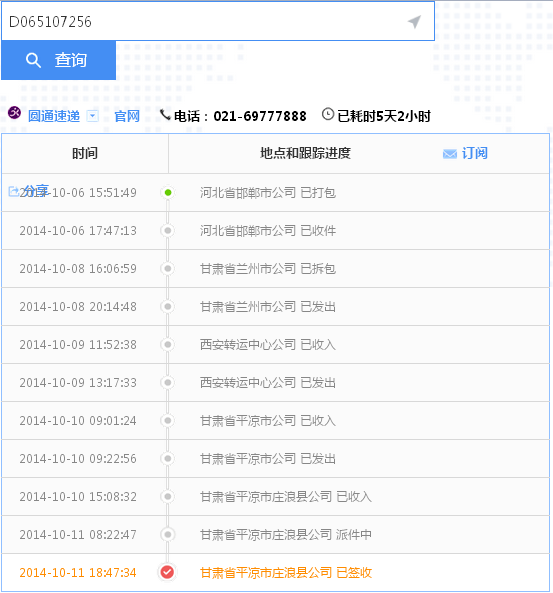Click the text 西安转运中心公司 已发出
The width and height of the screenshot is (553, 593).
coord(268,383)
